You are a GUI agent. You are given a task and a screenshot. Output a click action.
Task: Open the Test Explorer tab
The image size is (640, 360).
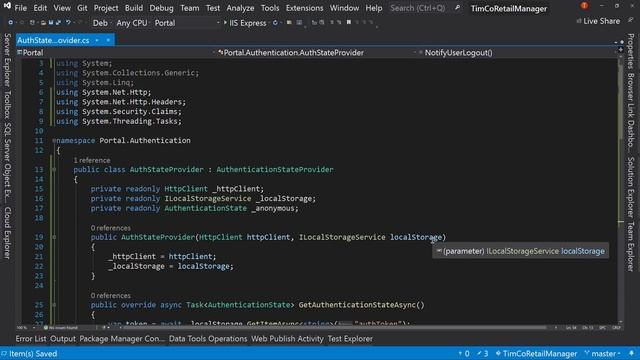(x=350, y=339)
